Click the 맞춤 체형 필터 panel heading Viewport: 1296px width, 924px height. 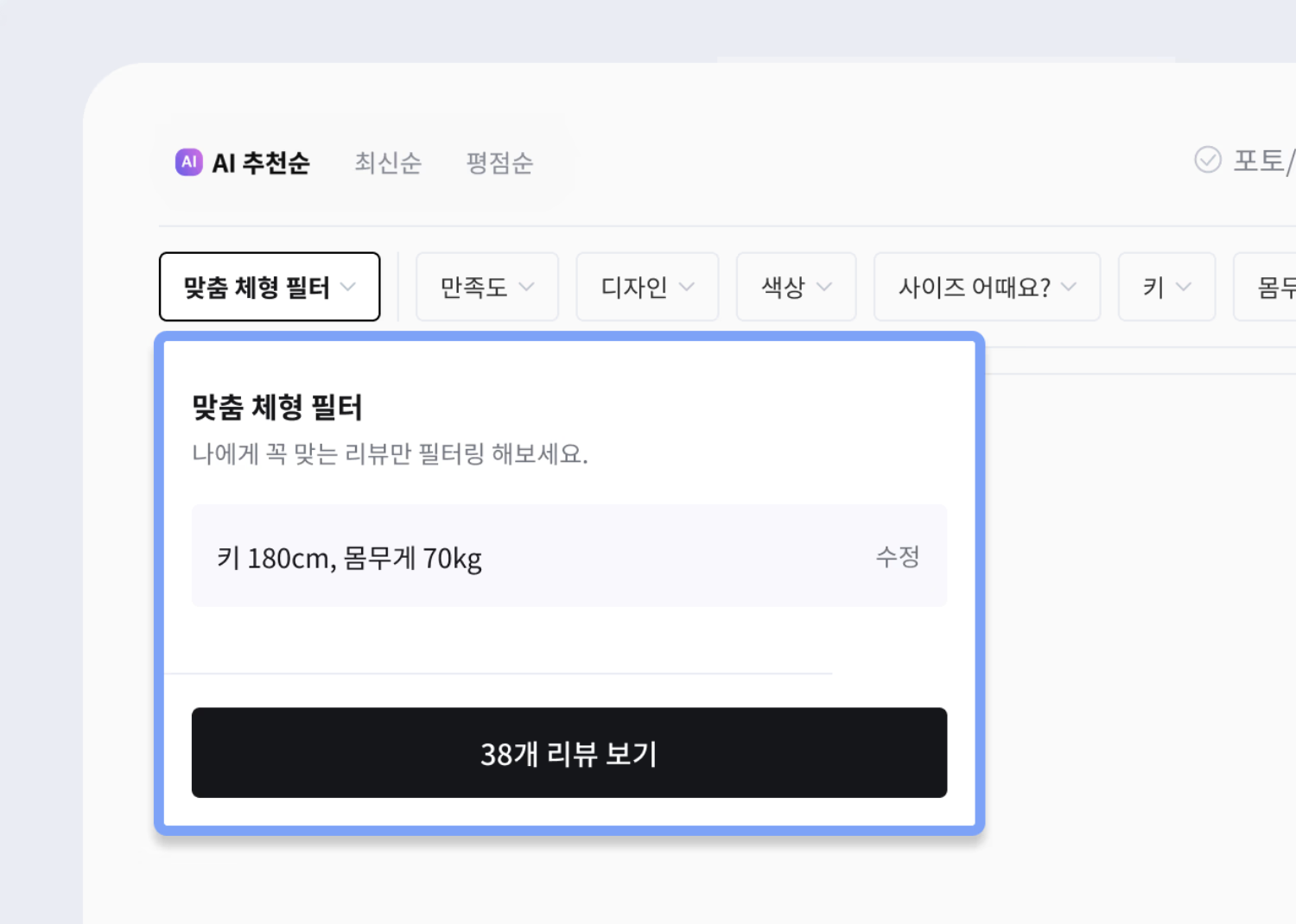click(x=277, y=408)
